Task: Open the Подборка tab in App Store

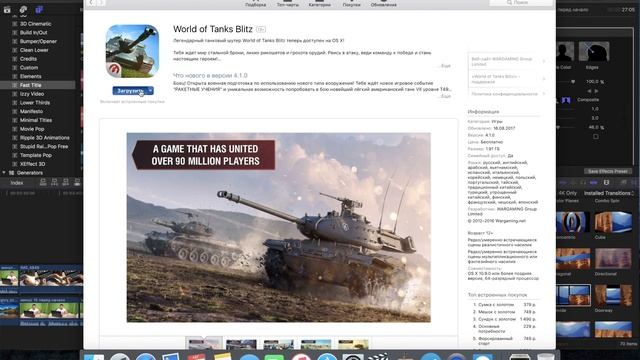Action: pyautogui.click(x=256, y=4)
